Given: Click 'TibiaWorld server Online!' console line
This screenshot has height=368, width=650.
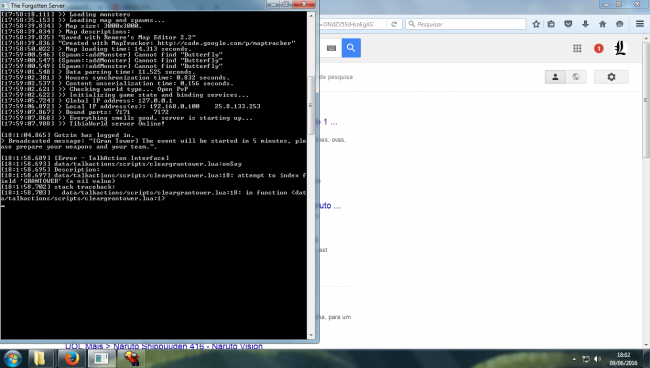Looking at the screenshot, I should 83,123.
